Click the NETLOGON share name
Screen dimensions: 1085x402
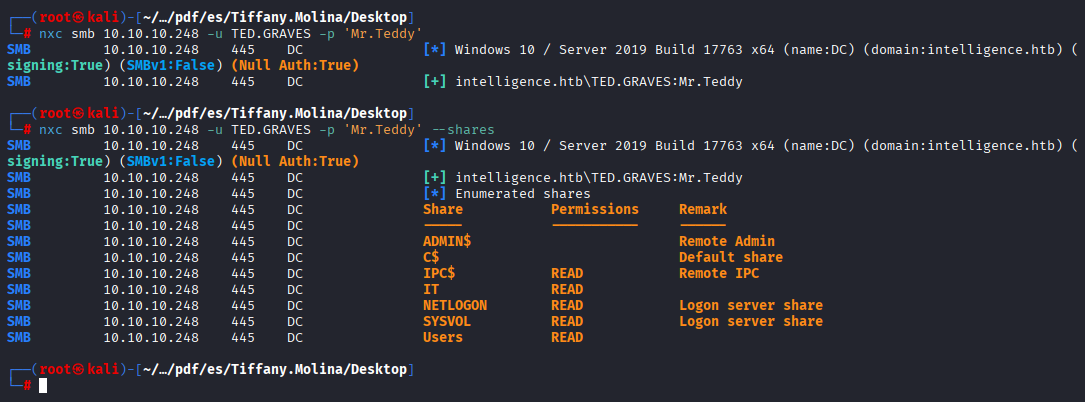(x=455, y=305)
